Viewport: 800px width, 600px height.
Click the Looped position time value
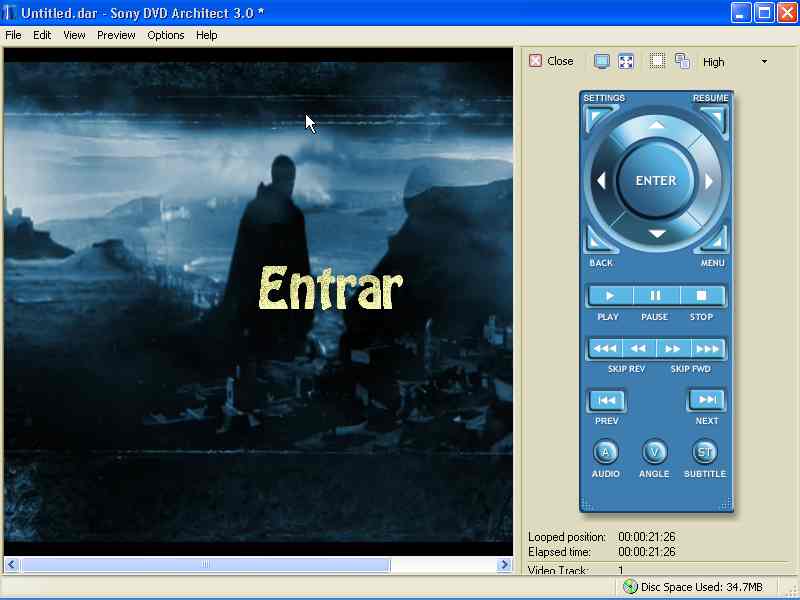(647, 537)
